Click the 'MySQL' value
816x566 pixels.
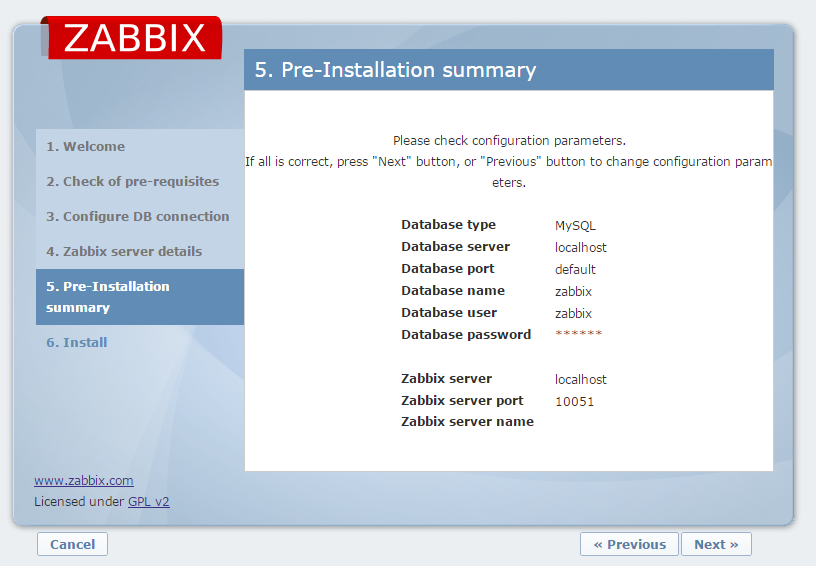point(575,226)
